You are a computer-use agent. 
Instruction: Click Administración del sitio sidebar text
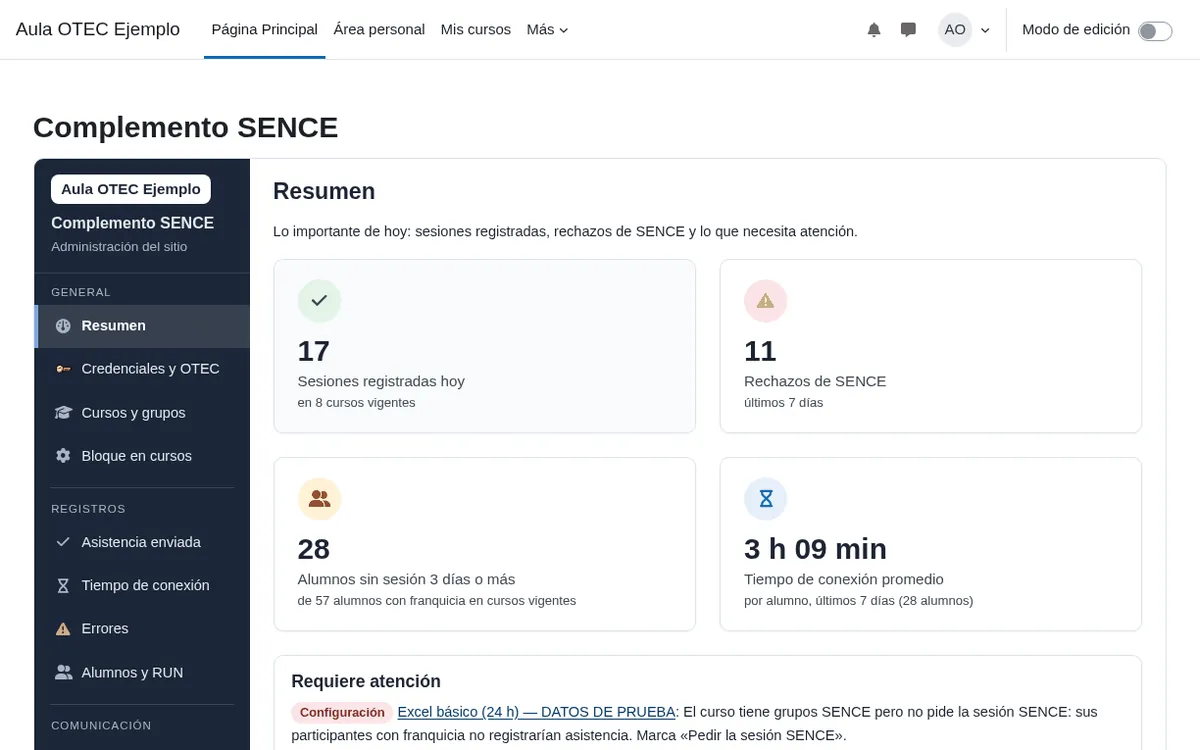(x=119, y=247)
